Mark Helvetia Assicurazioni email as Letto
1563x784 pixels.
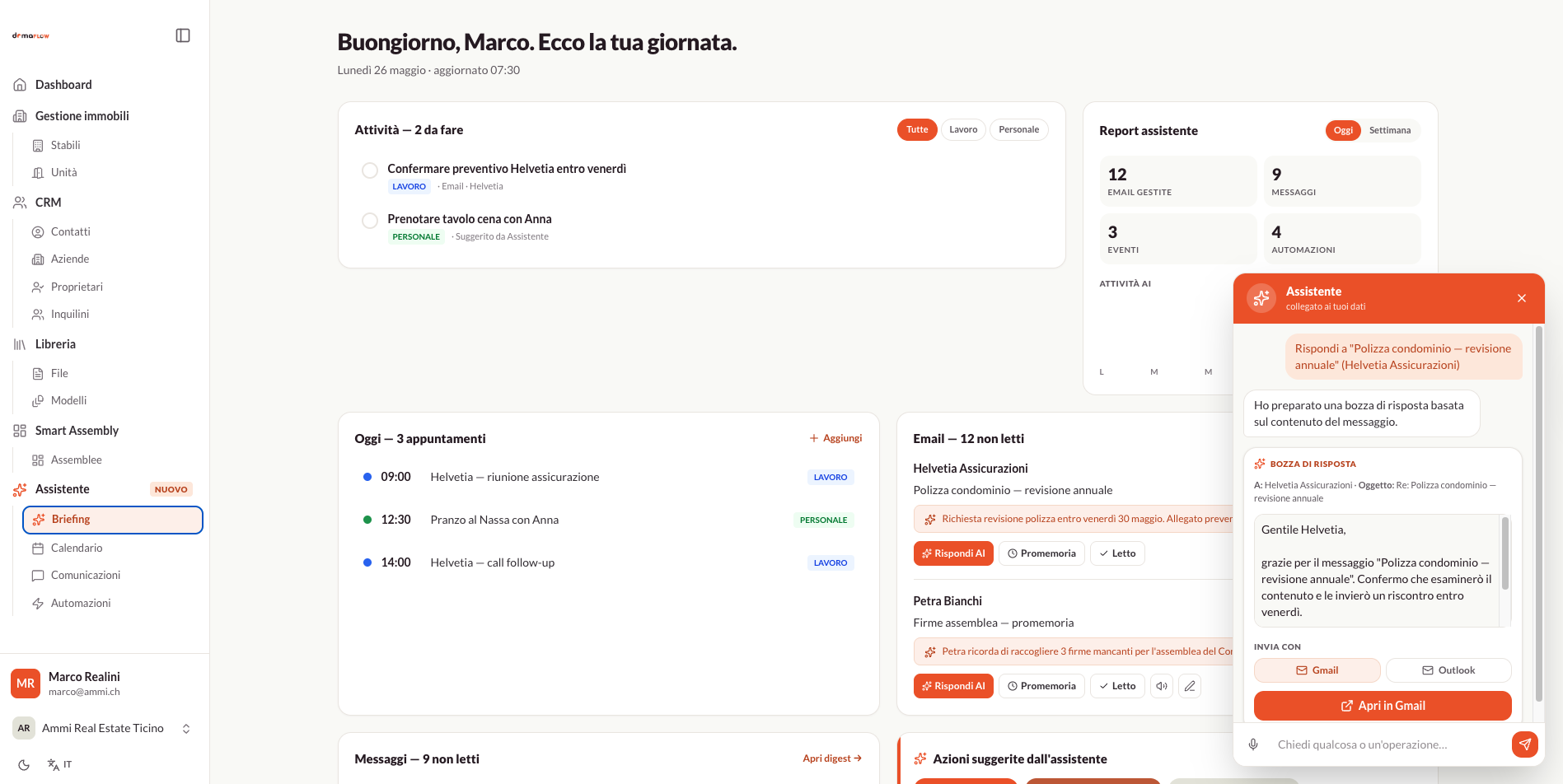pos(1117,553)
